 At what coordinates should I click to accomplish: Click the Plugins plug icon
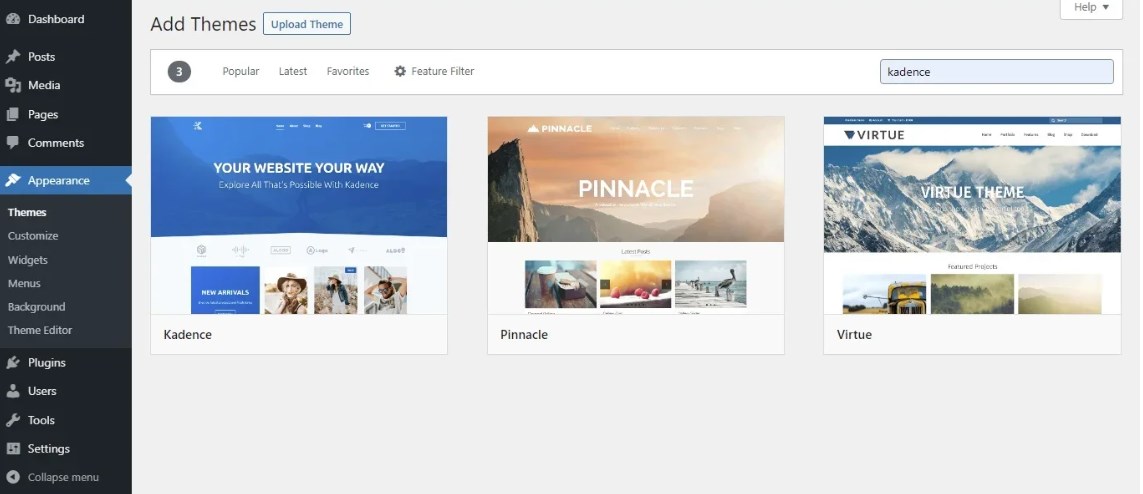coord(12,363)
